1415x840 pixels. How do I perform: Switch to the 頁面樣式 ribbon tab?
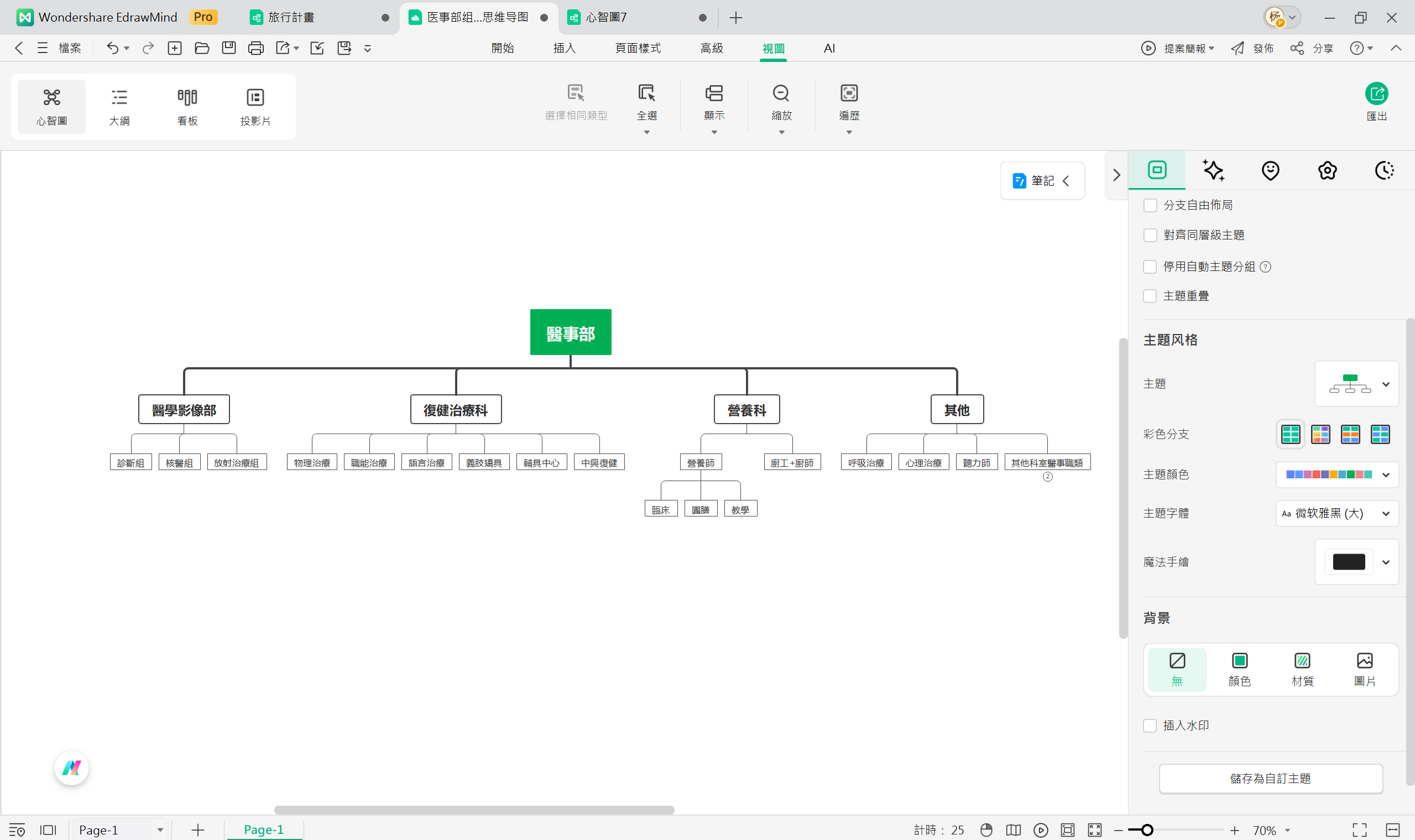[x=638, y=48]
